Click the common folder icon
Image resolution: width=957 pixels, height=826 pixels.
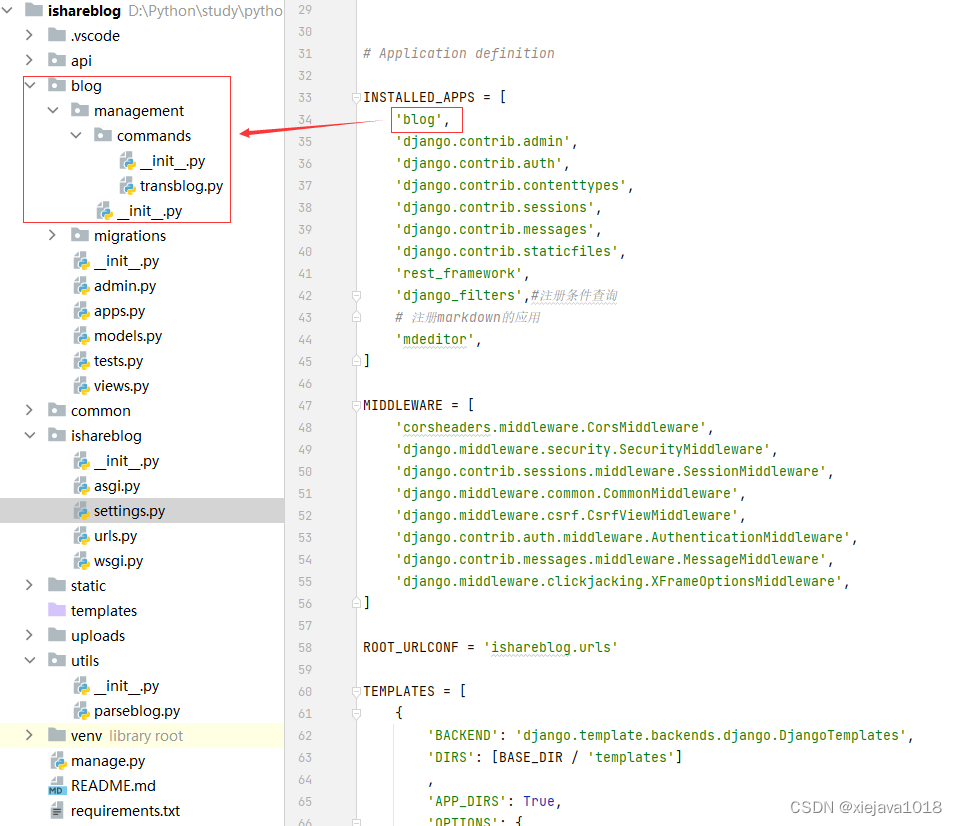57,410
